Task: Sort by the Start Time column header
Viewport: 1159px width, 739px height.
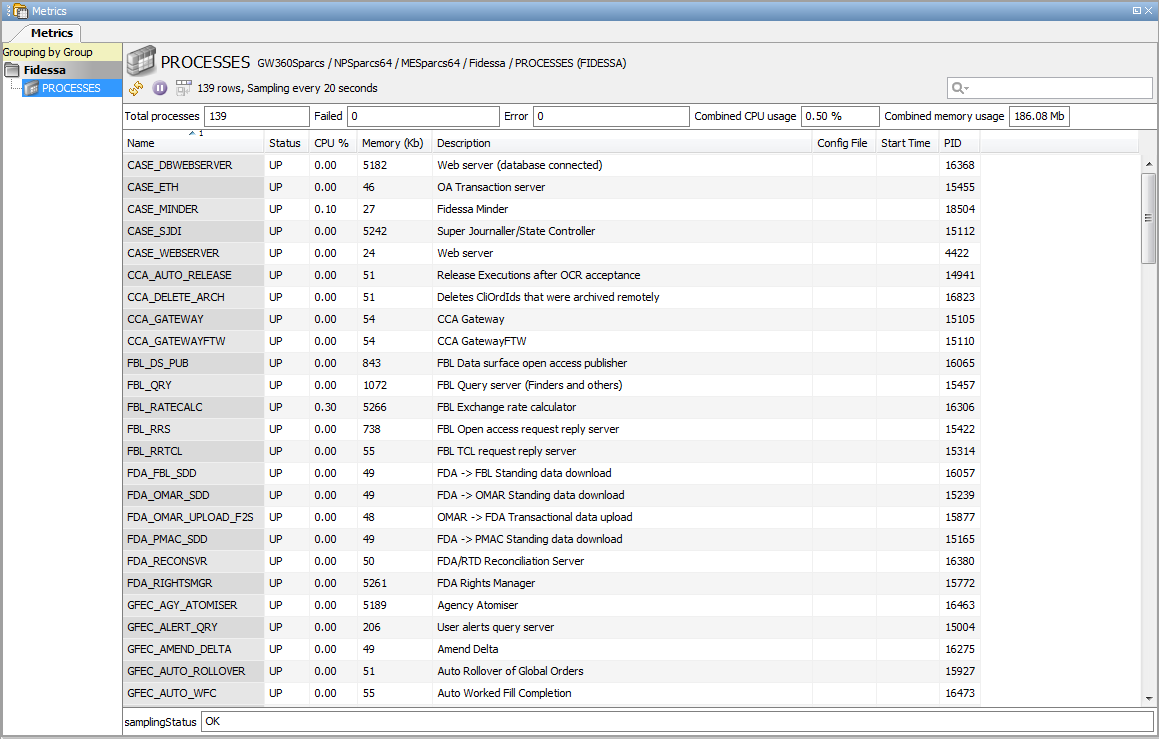Action: click(907, 143)
